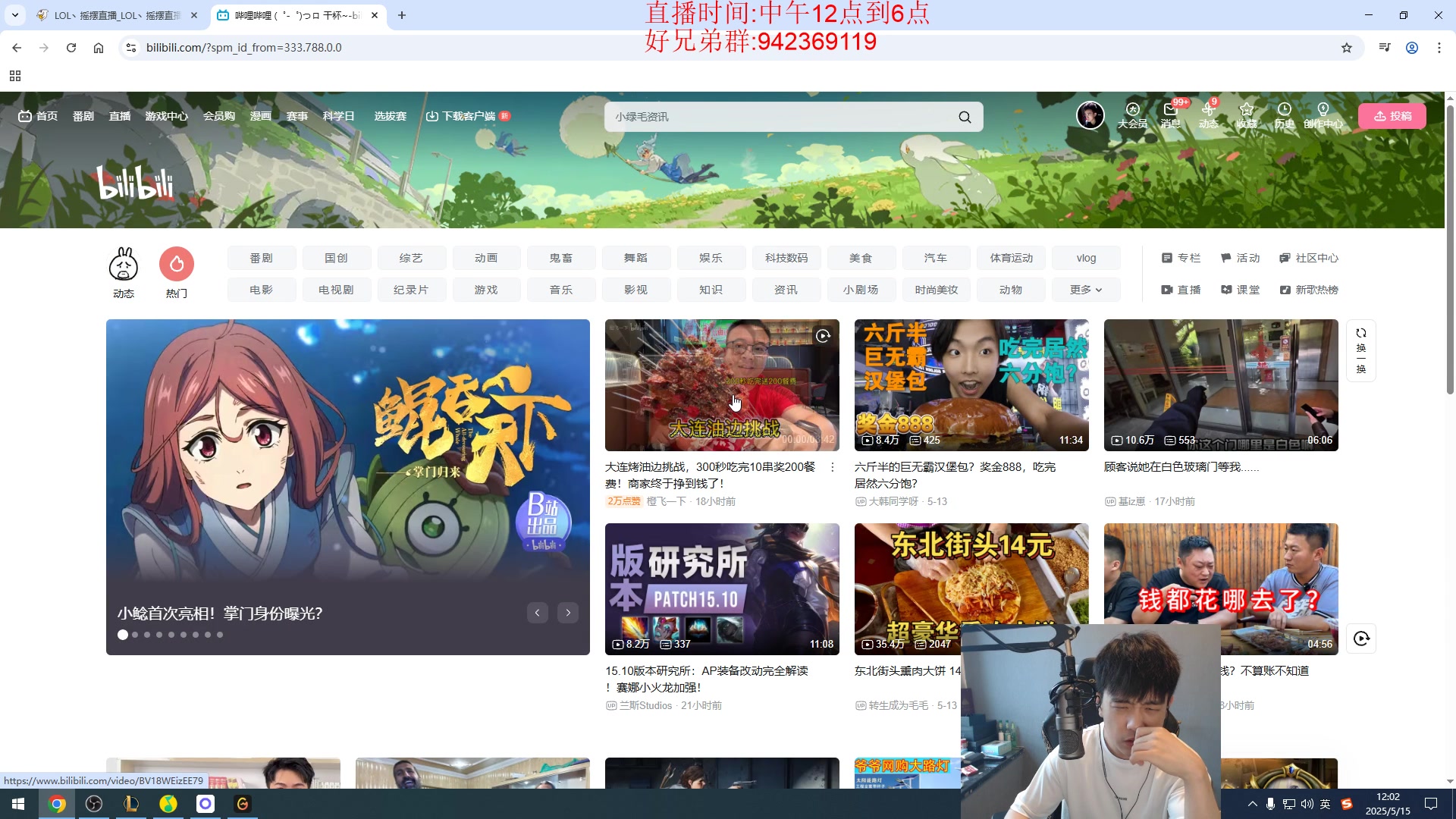Open Chrome media control icon
The width and height of the screenshot is (1456, 819).
1385,48
